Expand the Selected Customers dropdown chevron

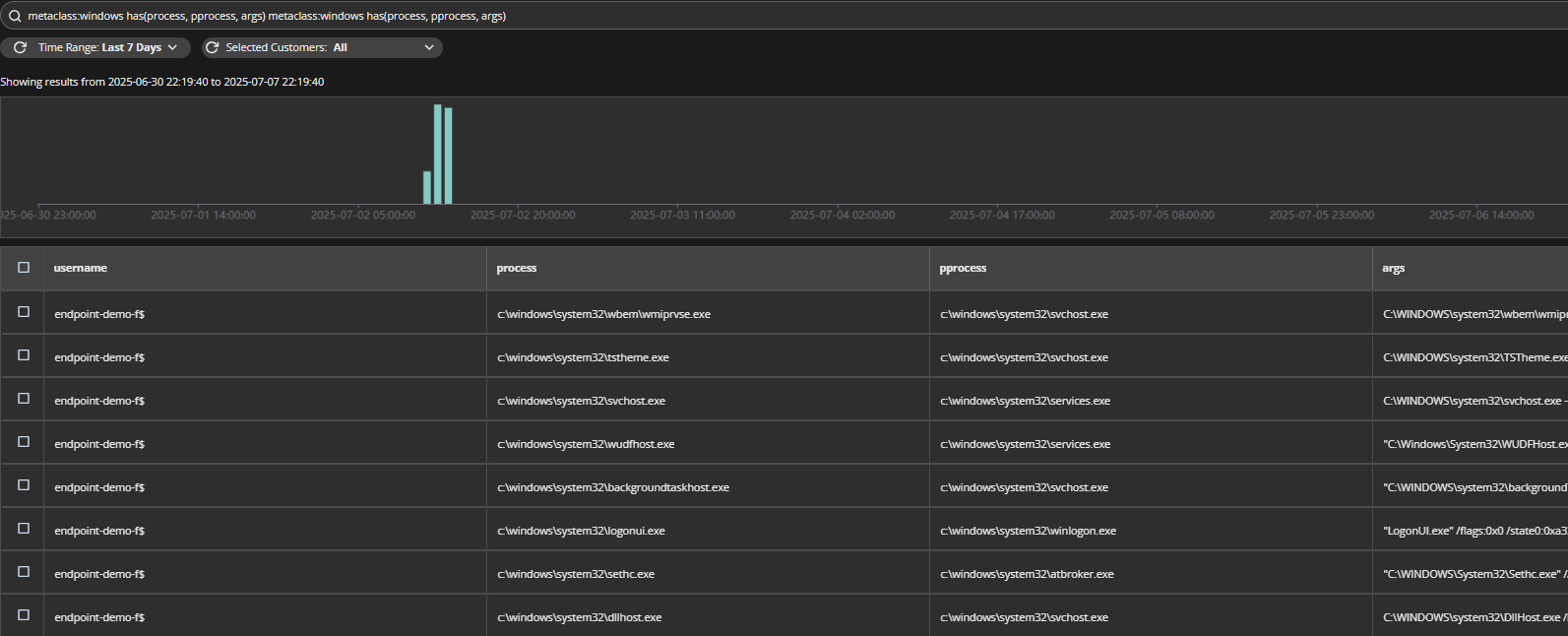pyautogui.click(x=429, y=47)
